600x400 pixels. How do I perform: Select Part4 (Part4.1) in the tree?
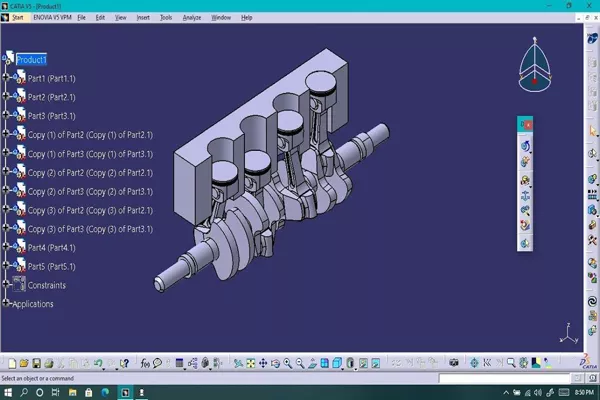coord(51,248)
